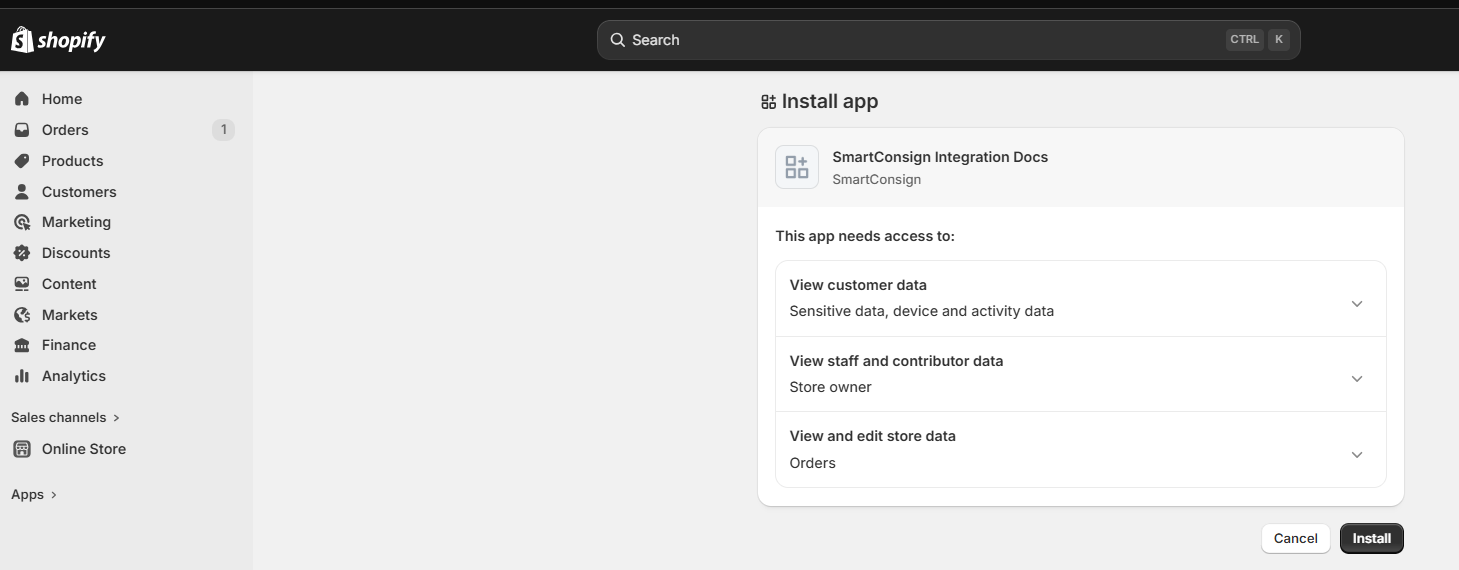Click the Marketing target icon
Image resolution: width=1459 pixels, height=570 pixels.
click(x=22, y=222)
